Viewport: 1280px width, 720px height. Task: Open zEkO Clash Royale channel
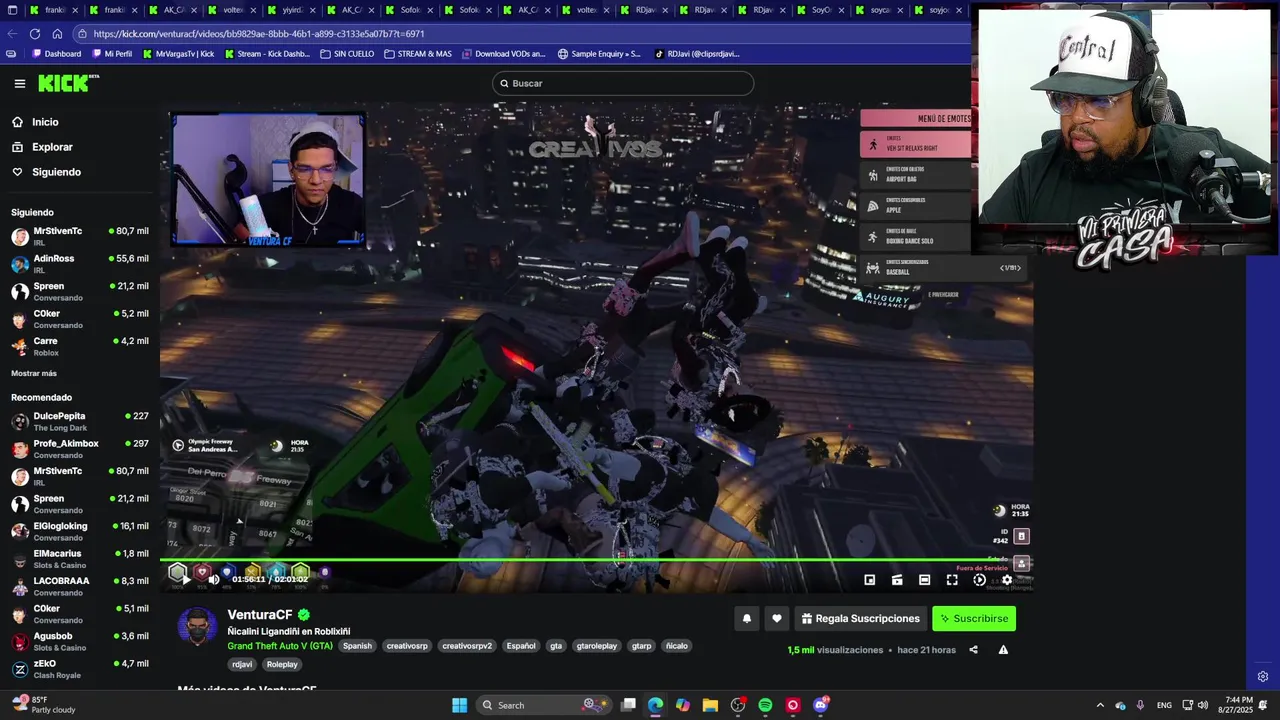coord(80,669)
